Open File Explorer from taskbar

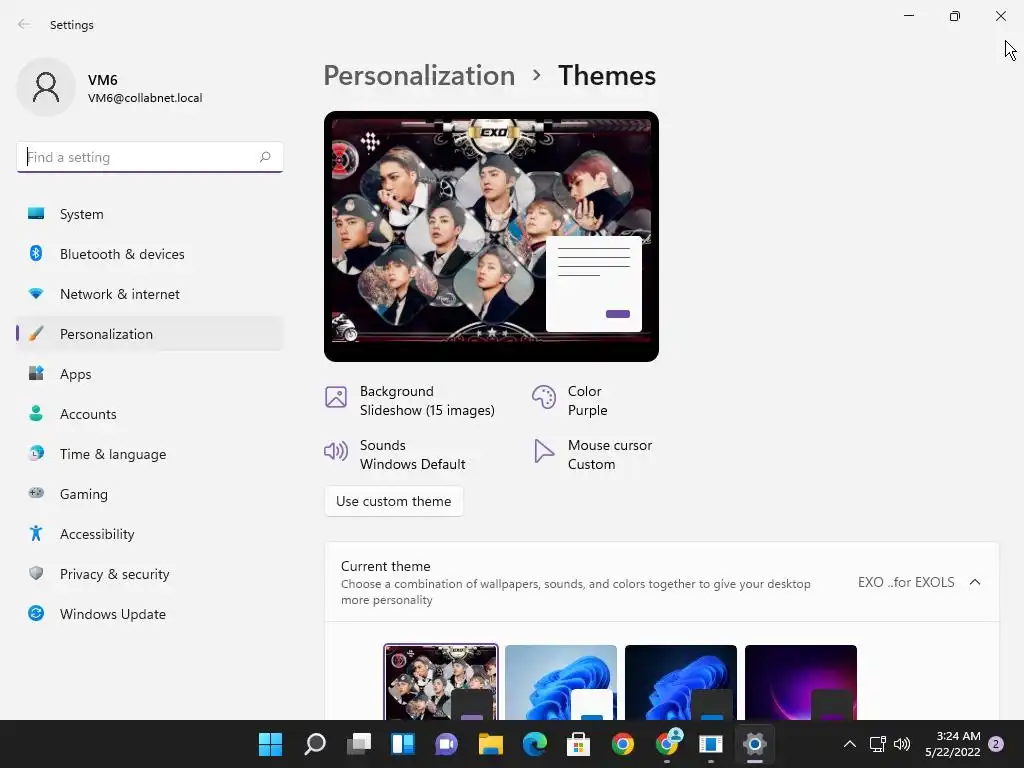[490, 744]
